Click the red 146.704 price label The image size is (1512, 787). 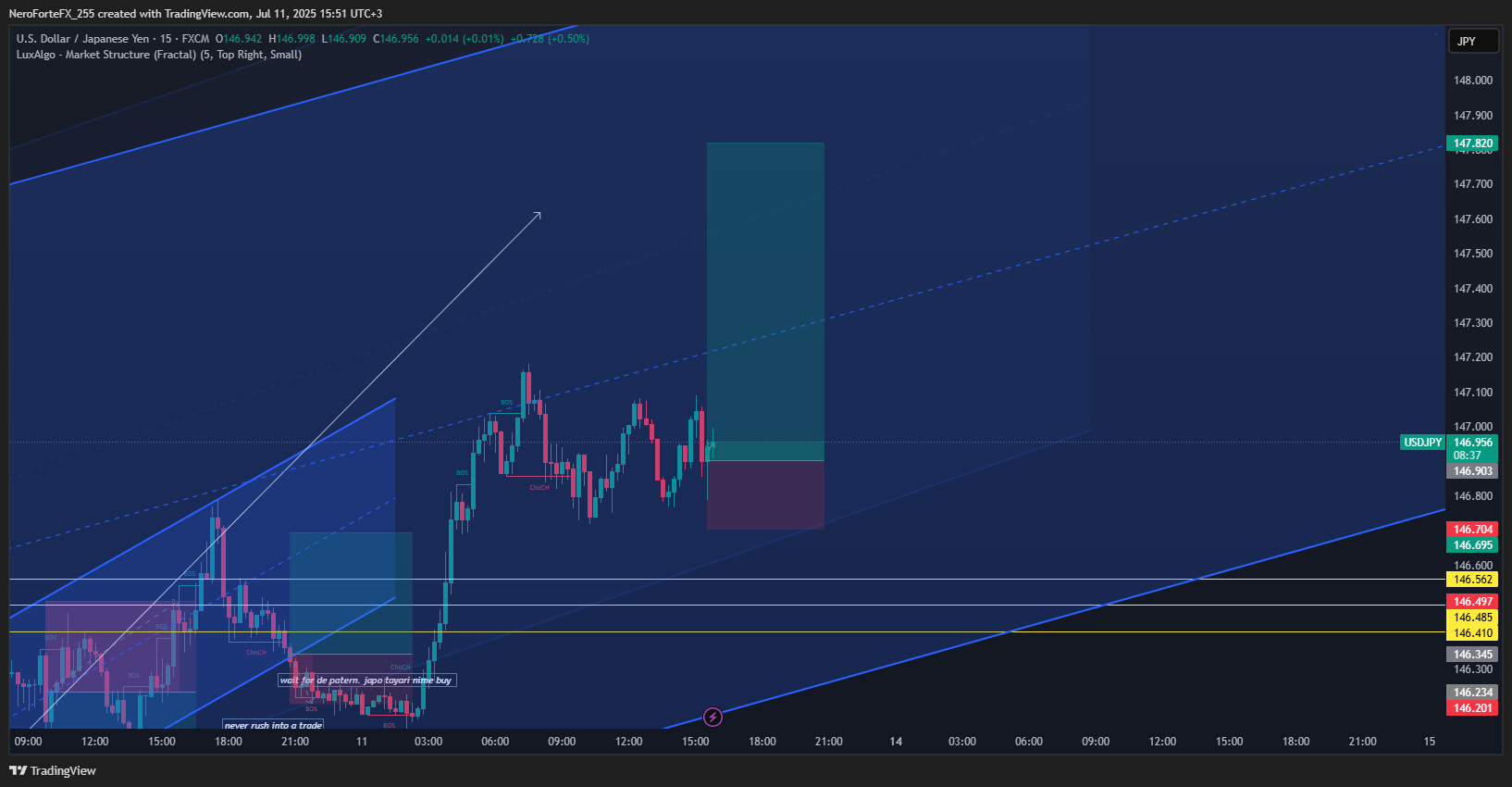pyautogui.click(x=1472, y=530)
